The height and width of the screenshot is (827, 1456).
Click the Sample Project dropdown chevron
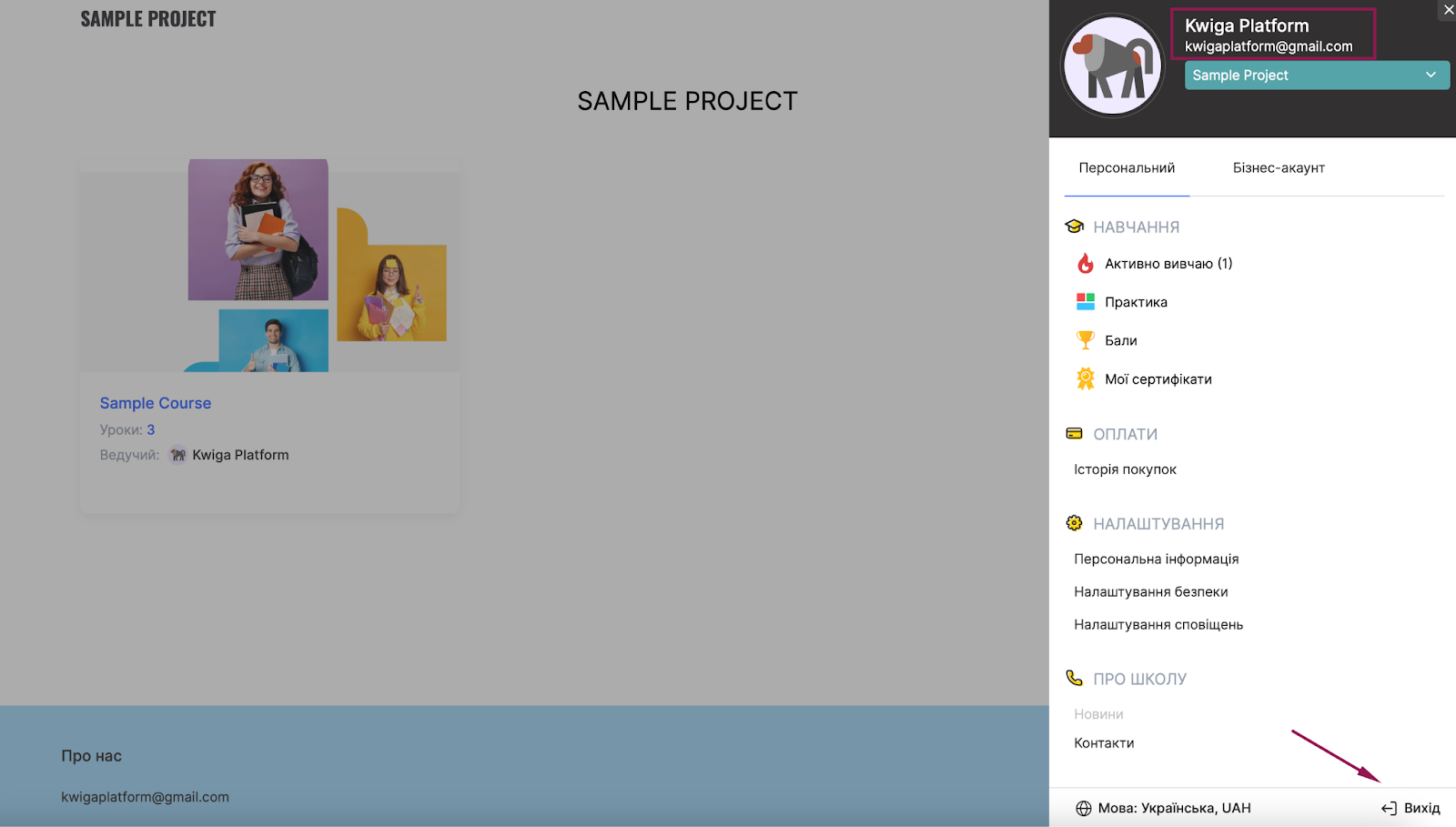click(1431, 76)
